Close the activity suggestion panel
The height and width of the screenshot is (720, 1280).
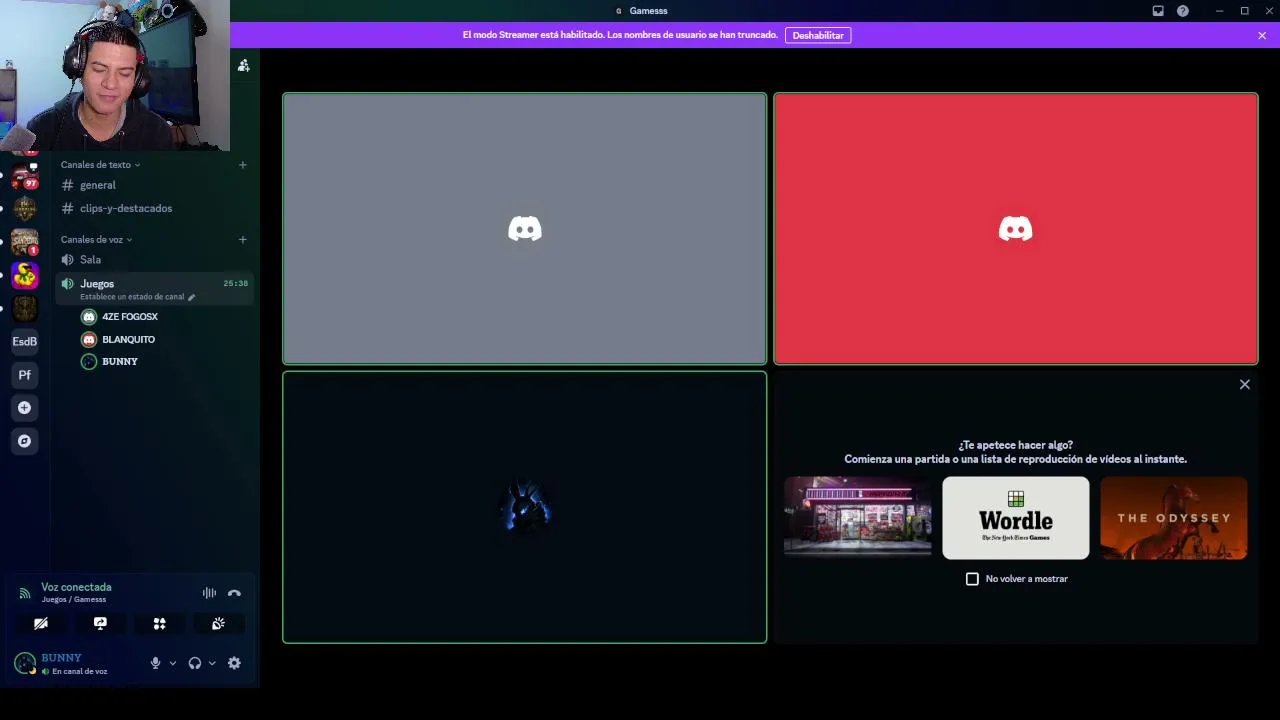pos(1245,385)
